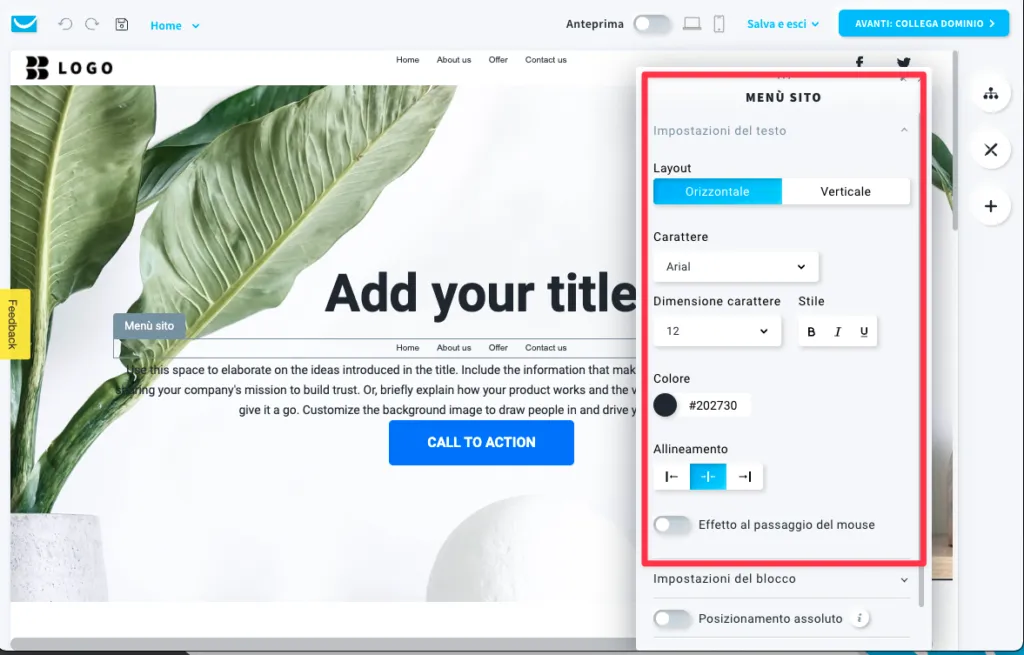Select the Verticale layout option

click(845, 191)
